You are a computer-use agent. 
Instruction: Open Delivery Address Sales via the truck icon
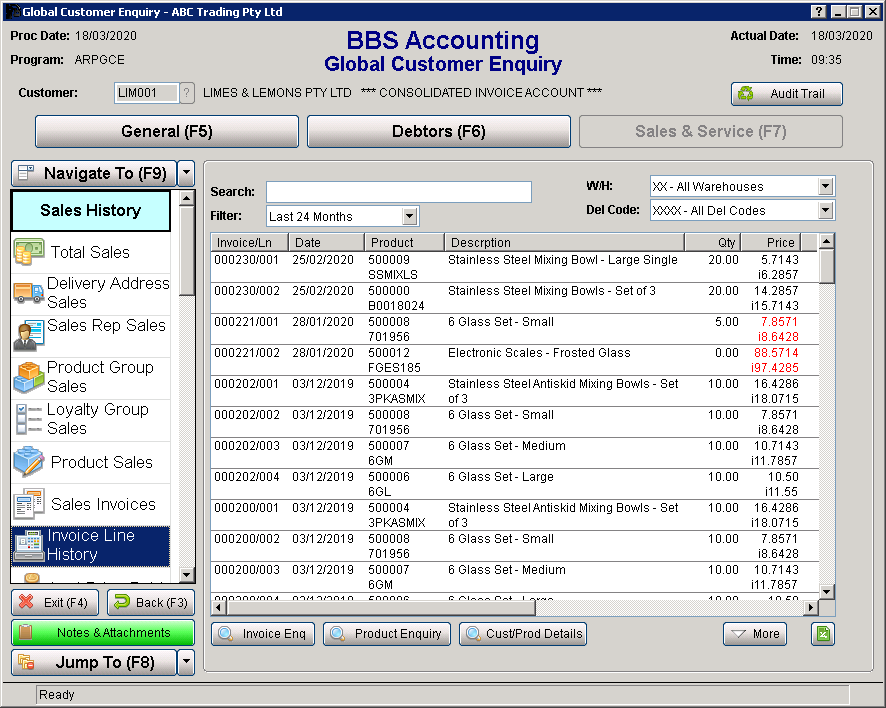click(x=30, y=293)
